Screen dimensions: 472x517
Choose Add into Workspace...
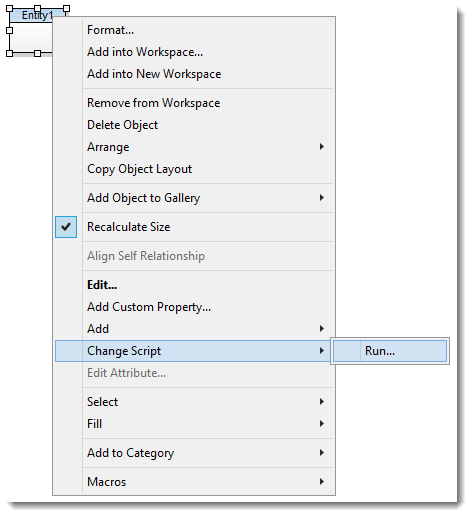click(x=194, y=52)
